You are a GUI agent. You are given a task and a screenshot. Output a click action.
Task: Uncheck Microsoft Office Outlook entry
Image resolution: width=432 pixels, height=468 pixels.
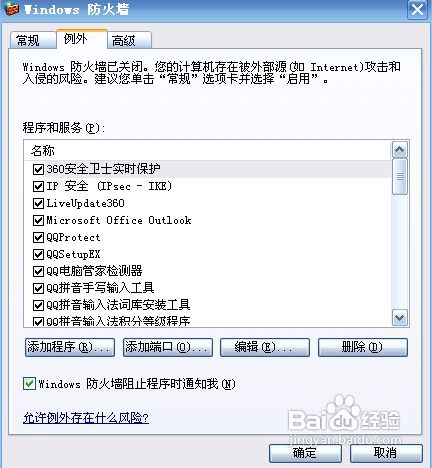pos(38,220)
